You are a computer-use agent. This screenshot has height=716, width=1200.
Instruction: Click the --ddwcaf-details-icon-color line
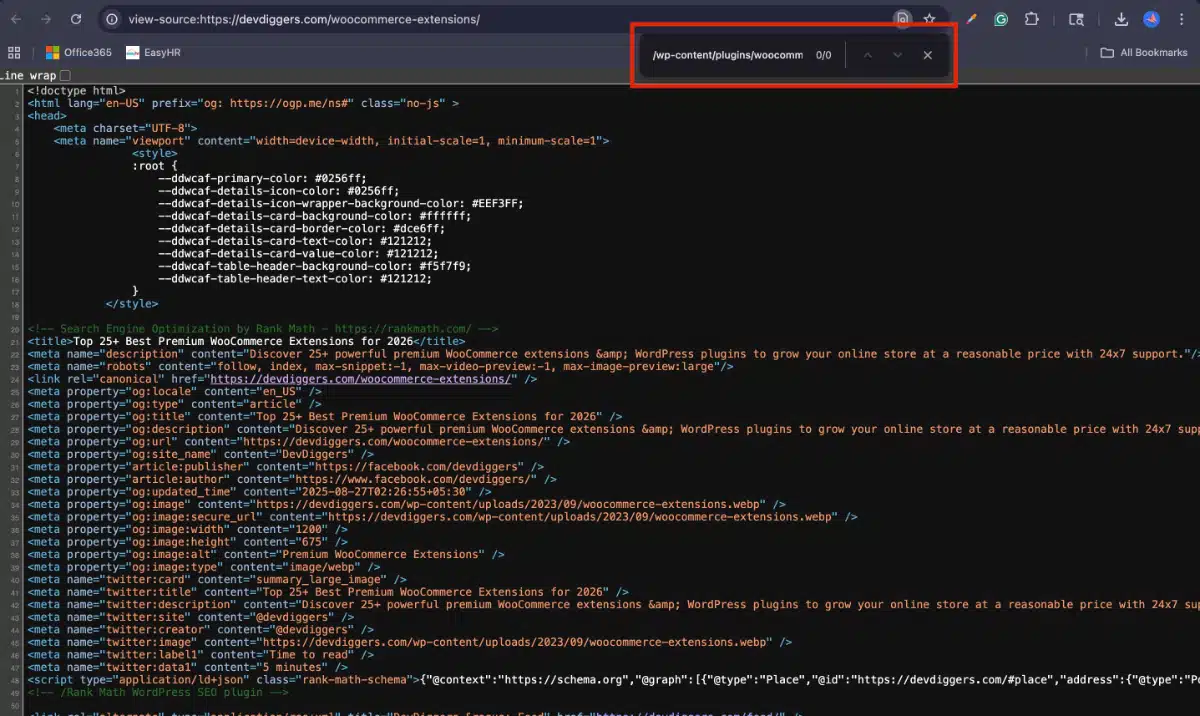tap(278, 191)
